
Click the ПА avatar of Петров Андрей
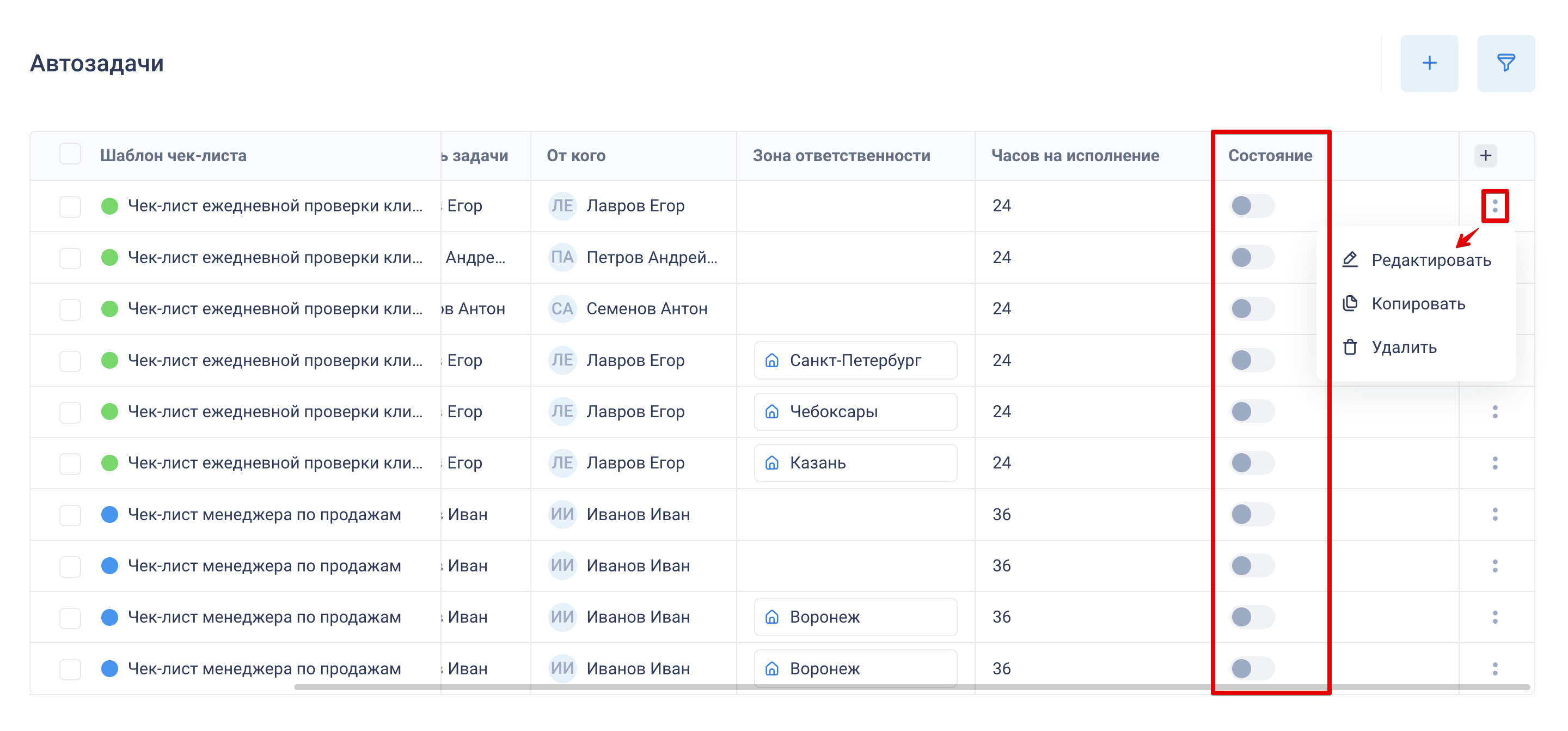[562, 258]
